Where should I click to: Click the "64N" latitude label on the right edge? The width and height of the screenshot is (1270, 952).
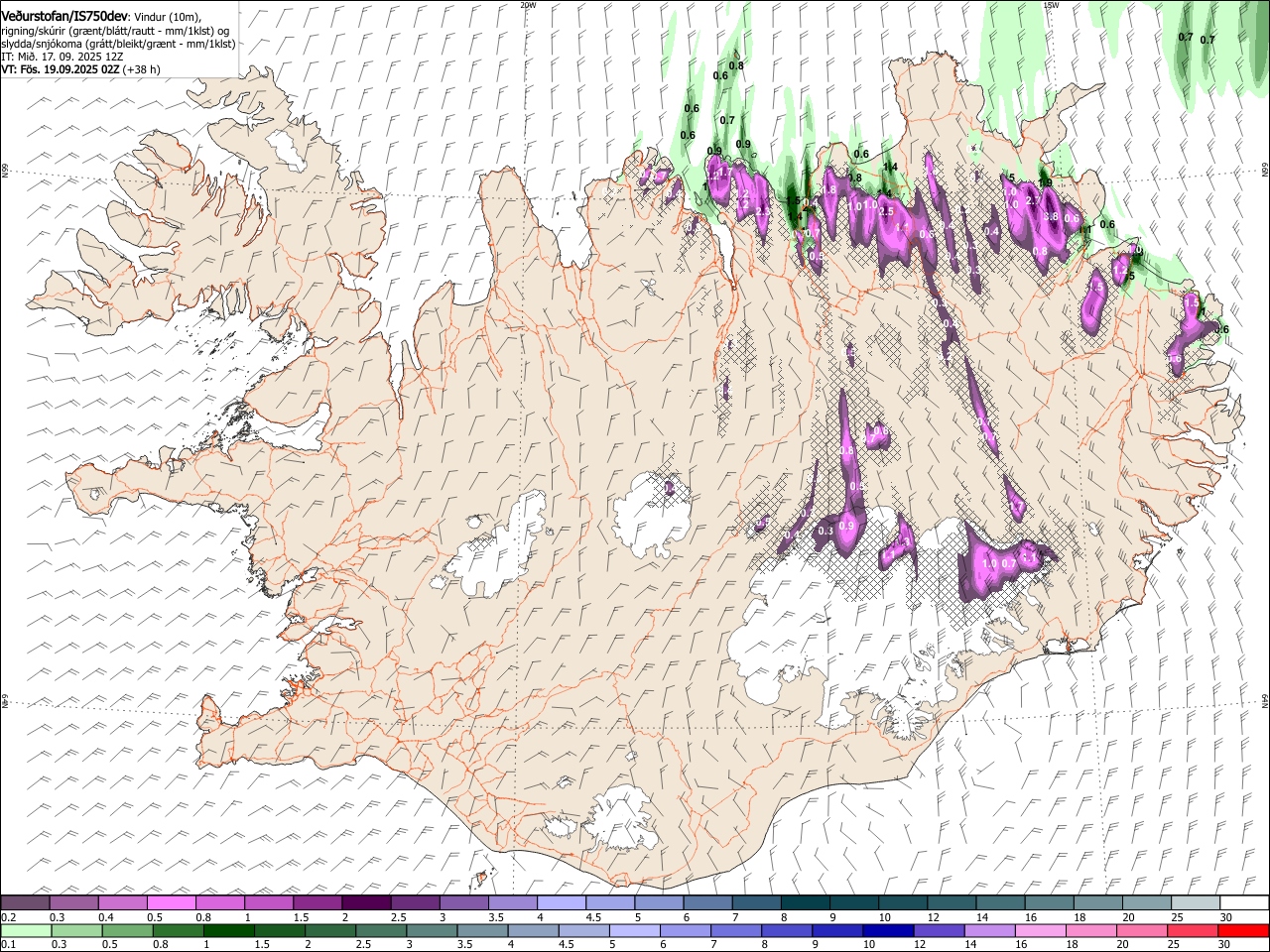click(x=1265, y=701)
